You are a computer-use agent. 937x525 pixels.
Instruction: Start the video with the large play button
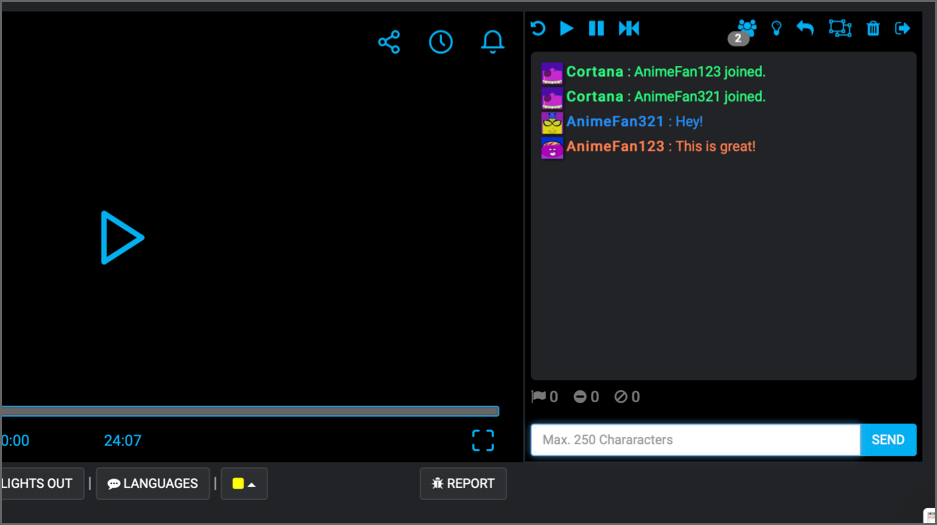point(122,238)
